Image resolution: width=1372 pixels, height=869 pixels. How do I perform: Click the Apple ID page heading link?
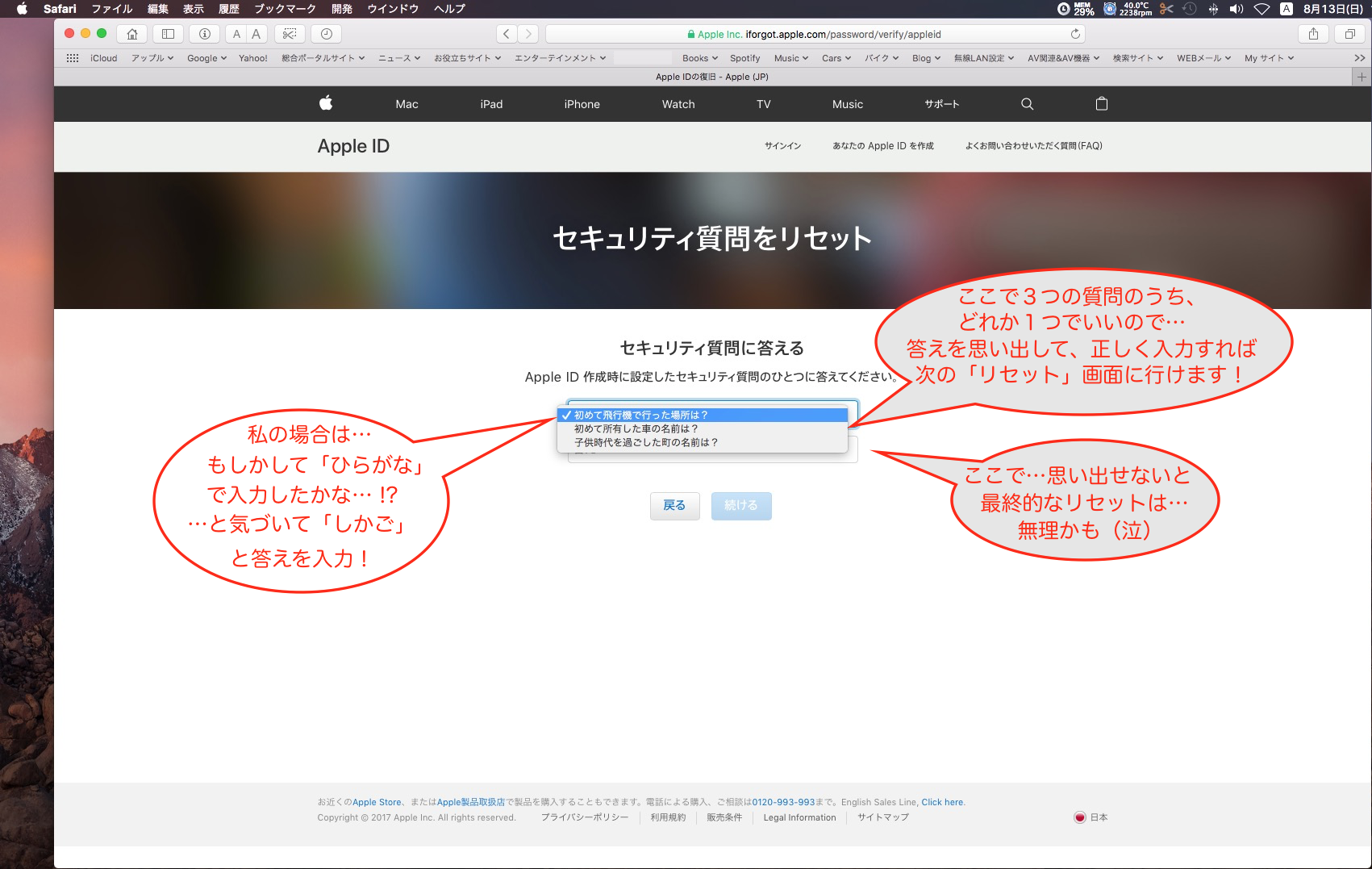(353, 146)
